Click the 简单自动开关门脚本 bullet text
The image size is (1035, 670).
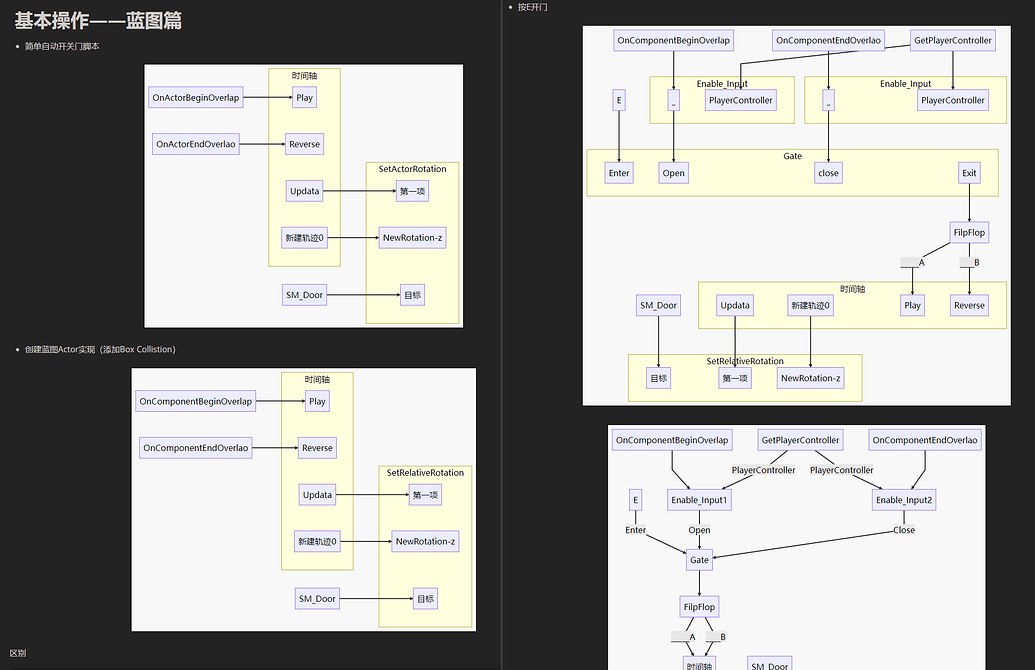(62, 46)
